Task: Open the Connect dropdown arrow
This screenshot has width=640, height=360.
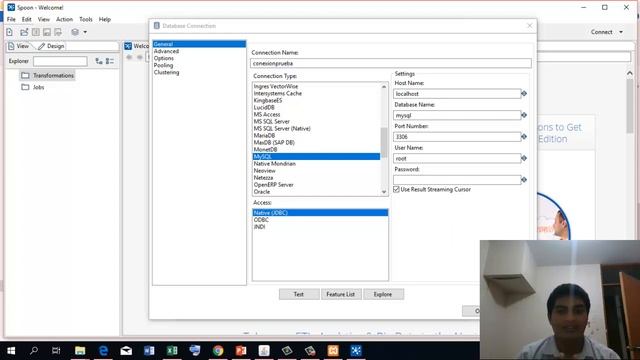Action: 621,32
